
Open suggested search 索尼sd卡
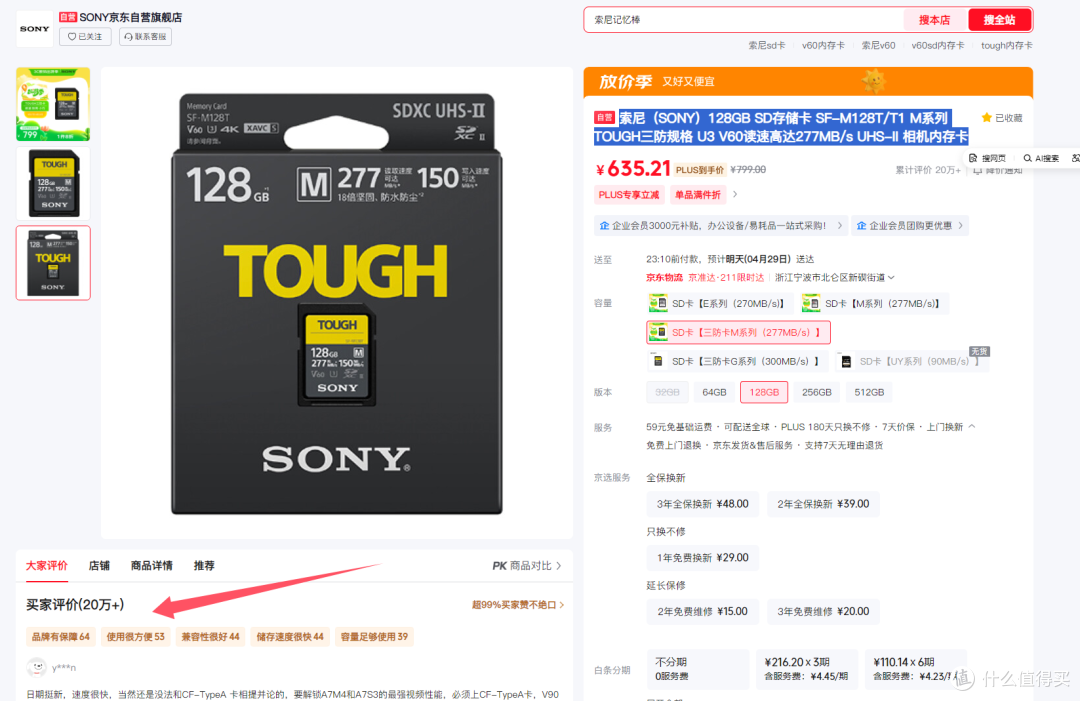767,45
